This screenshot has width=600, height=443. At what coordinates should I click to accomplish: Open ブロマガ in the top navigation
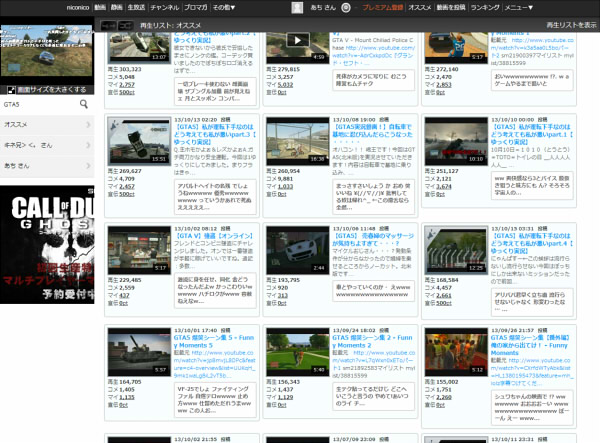196,7
